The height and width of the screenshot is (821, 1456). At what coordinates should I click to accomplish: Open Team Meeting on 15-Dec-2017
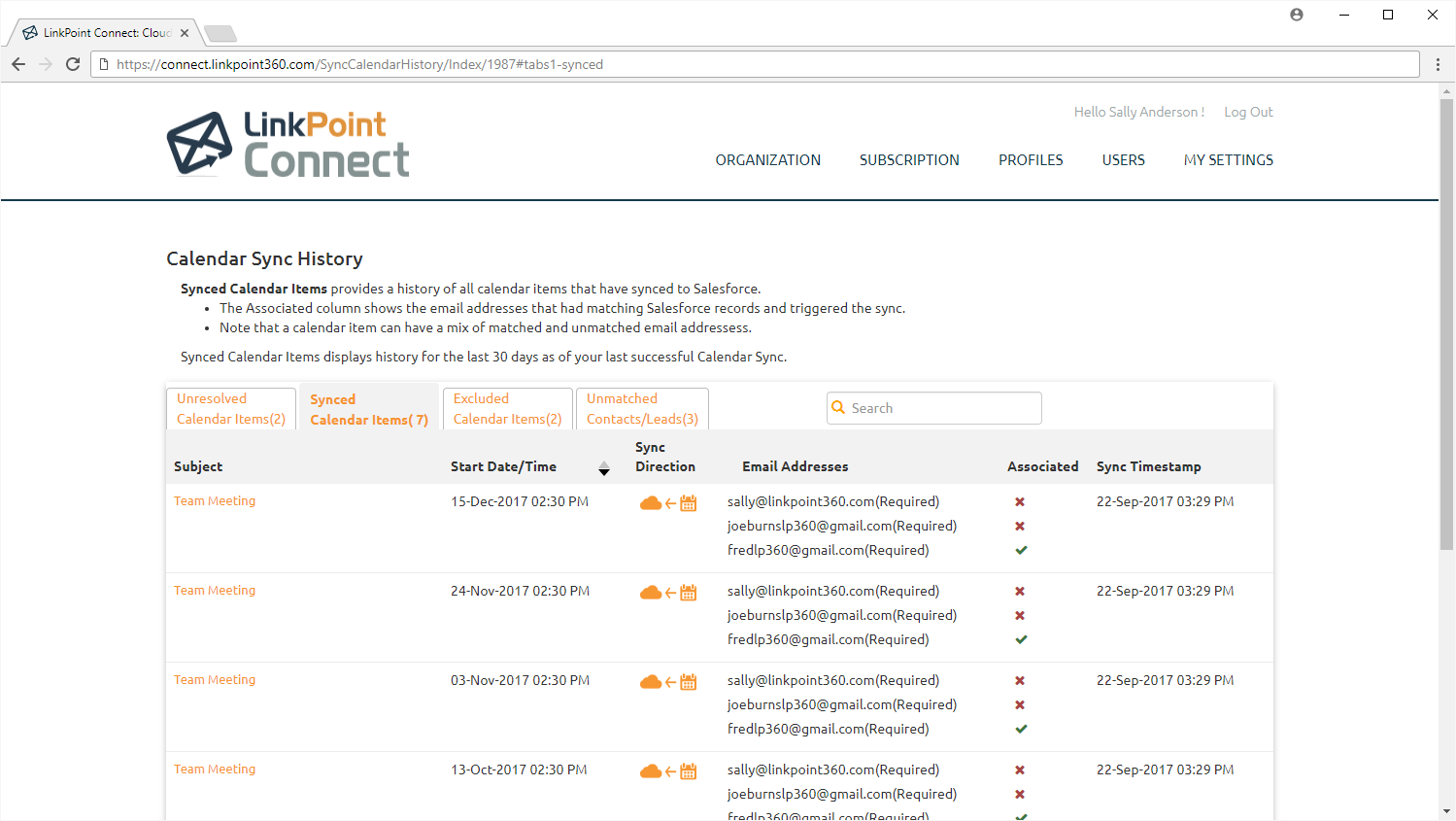pyautogui.click(x=215, y=501)
